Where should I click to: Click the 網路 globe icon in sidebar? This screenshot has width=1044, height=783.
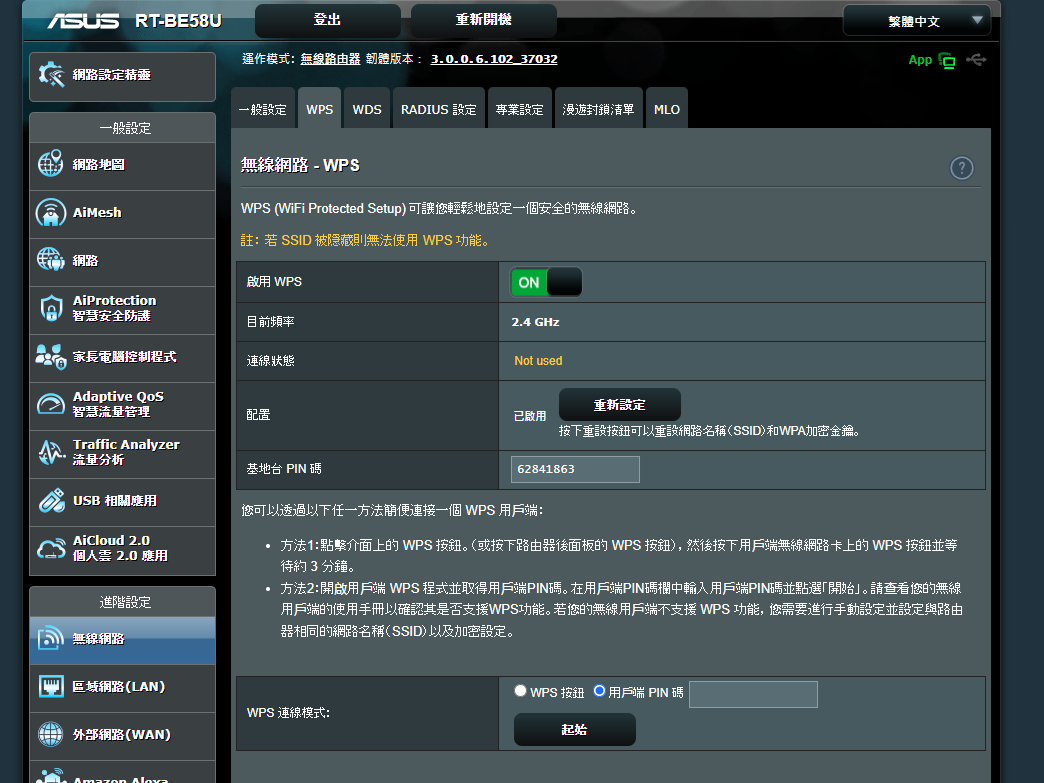pyautogui.click(x=51, y=260)
